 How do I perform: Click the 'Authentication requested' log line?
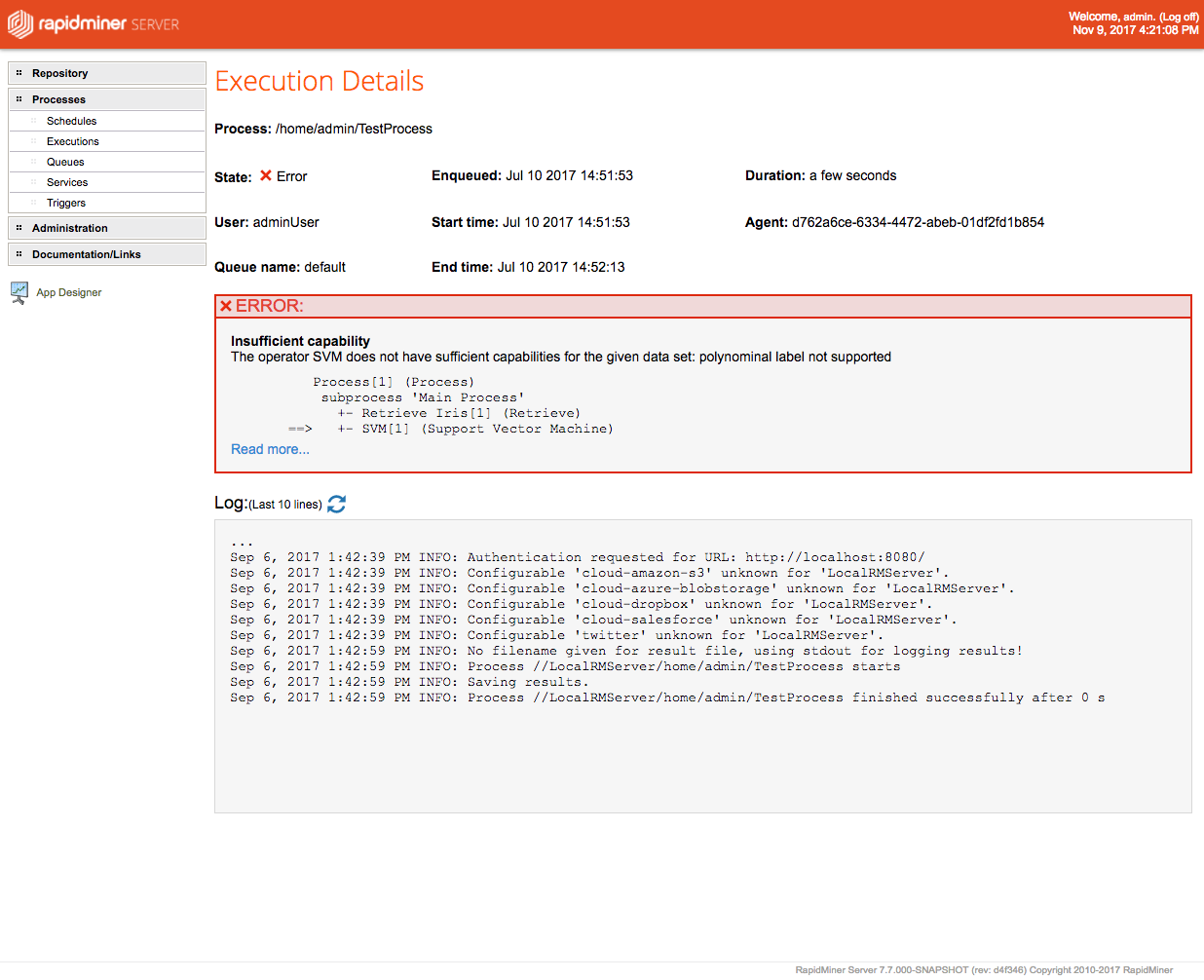(x=578, y=557)
